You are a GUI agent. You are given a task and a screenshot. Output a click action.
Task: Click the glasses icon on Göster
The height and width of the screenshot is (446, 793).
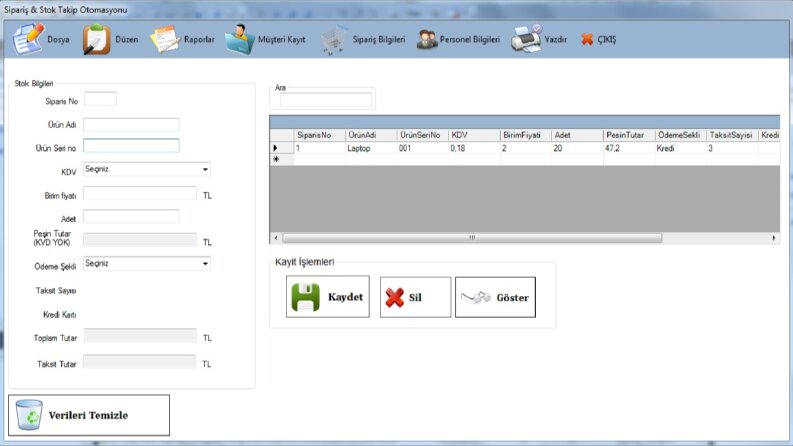[x=476, y=297]
